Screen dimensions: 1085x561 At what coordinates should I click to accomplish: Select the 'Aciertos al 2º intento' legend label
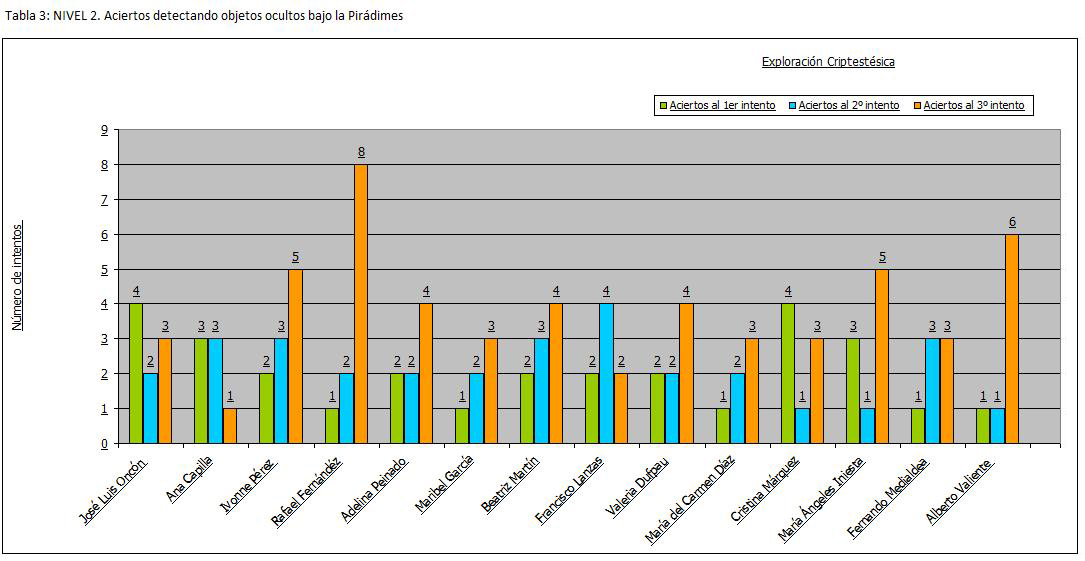pyautogui.click(x=849, y=105)
